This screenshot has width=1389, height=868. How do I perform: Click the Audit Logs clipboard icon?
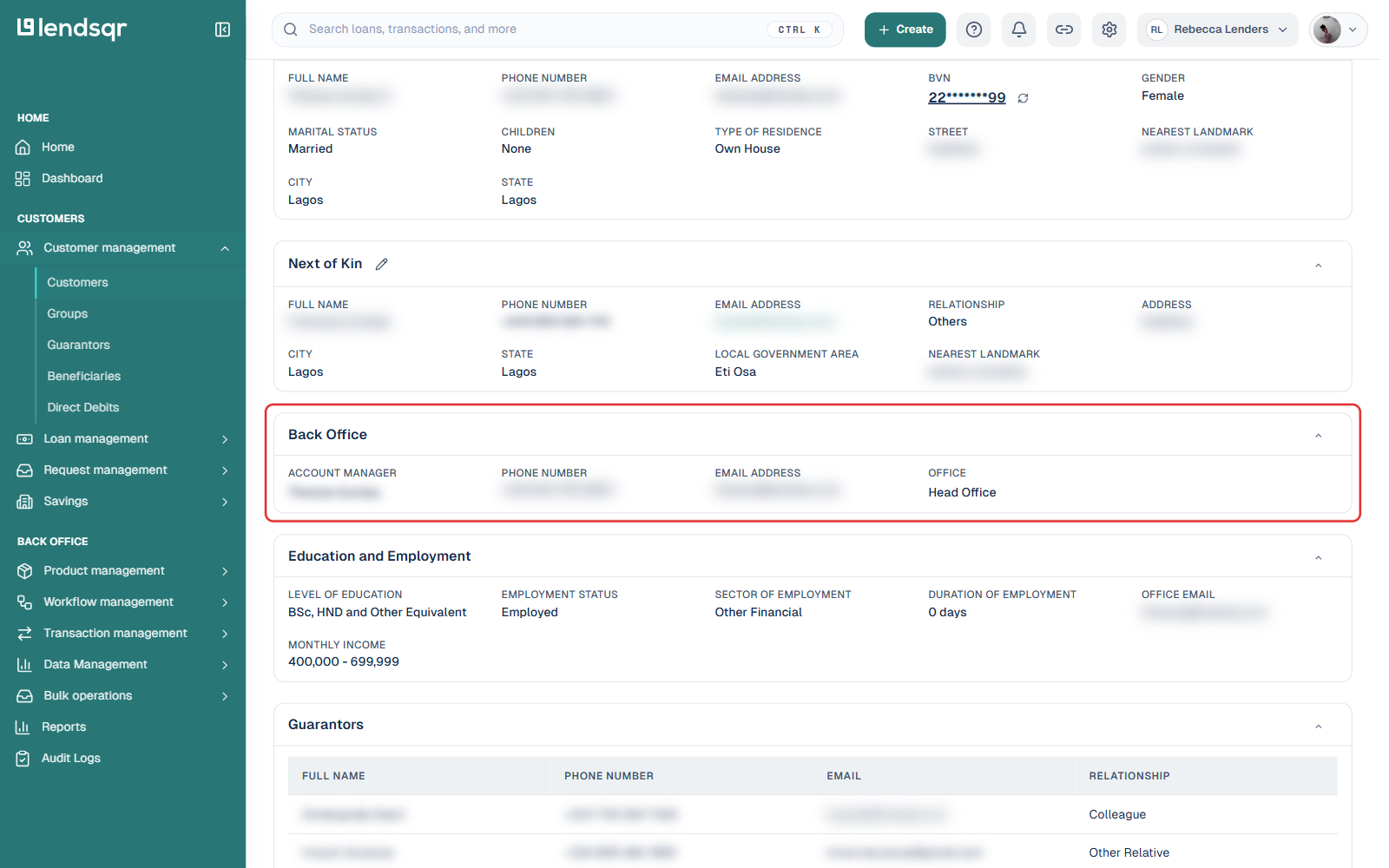tap(23, 759)
